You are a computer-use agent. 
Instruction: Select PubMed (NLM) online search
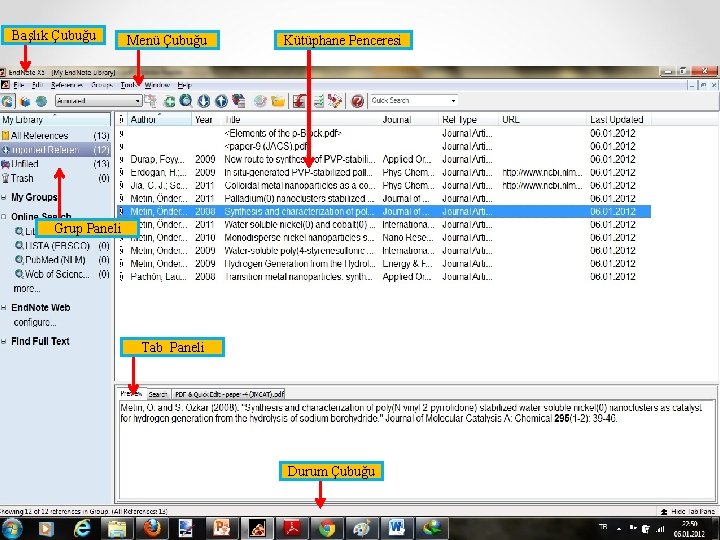pyautogui.click(x=62, y=260)
